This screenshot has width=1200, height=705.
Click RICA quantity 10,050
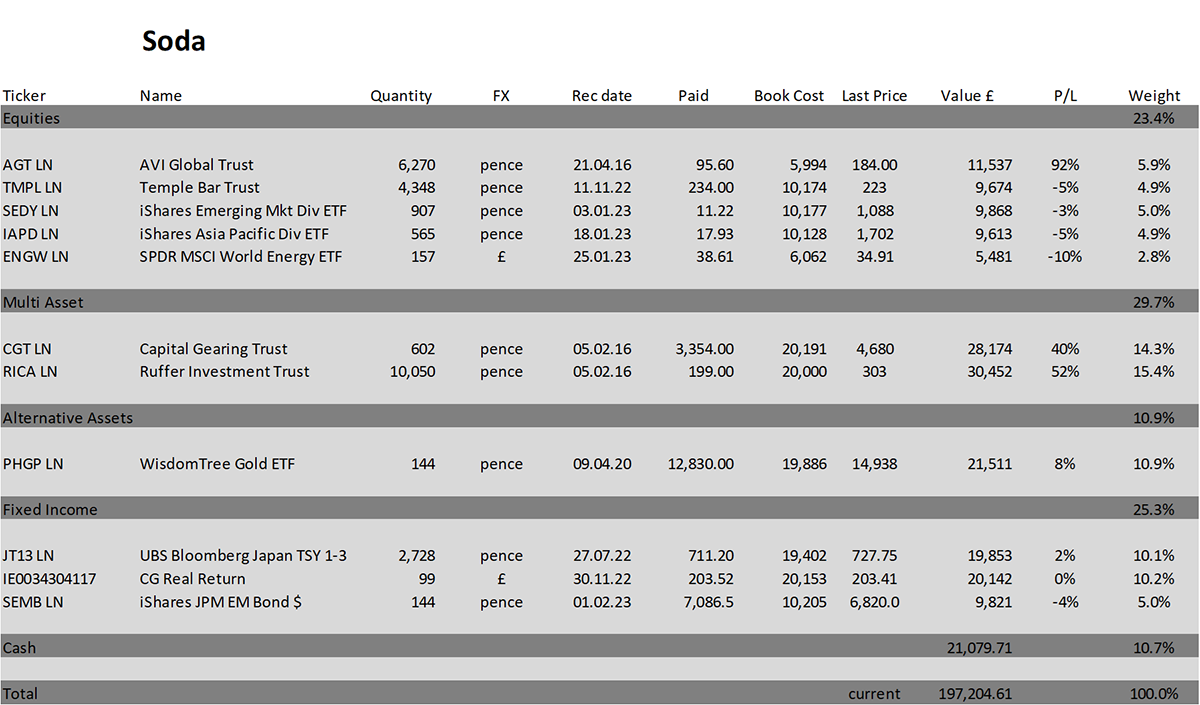click(412, 372)
